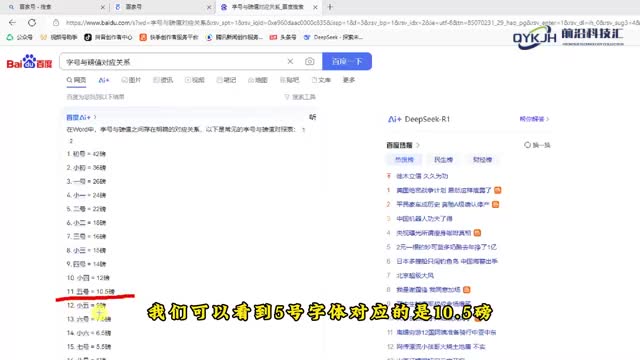Click the AI+ DeepSeek-R1 panel title
640x360 pixels.
click(x=419, y=119)
